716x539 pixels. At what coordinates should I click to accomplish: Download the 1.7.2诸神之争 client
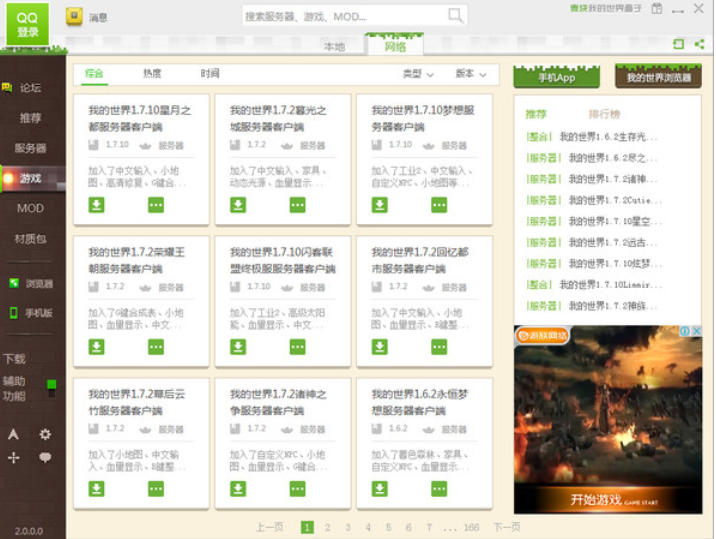click(238, 489)
